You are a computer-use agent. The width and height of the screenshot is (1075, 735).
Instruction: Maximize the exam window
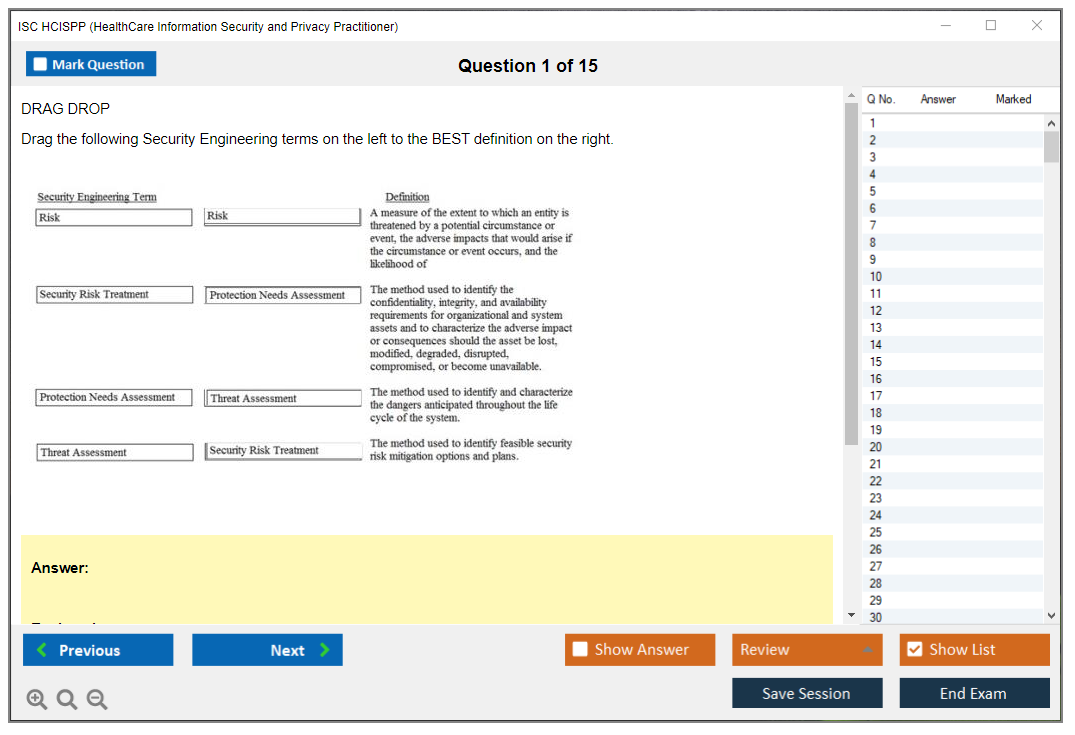click(991, 26)
